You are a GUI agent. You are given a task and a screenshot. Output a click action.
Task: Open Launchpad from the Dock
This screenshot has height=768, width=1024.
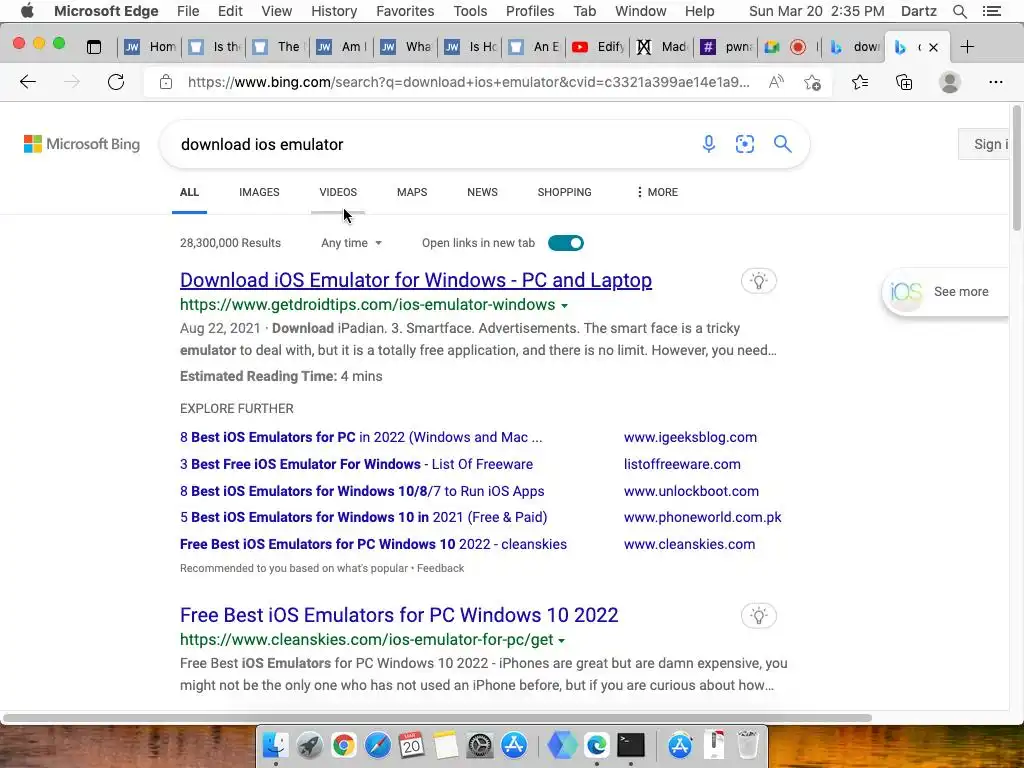tap(310, 744)
